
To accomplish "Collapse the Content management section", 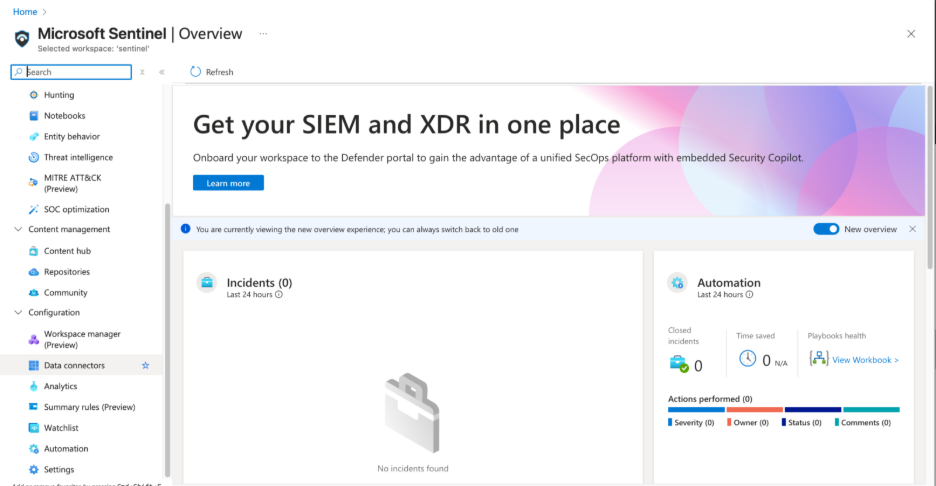I will click(x=19, y=230).
